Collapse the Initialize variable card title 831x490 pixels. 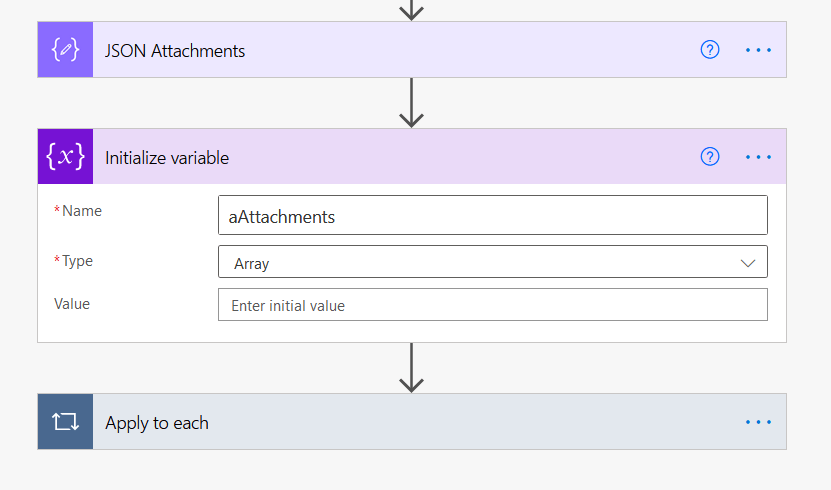[167, 157]
